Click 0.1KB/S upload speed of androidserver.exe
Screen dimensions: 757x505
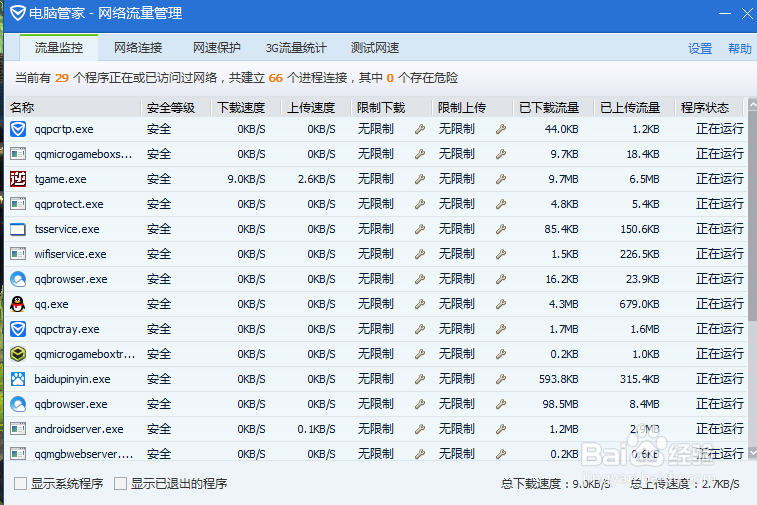[316, 429]
